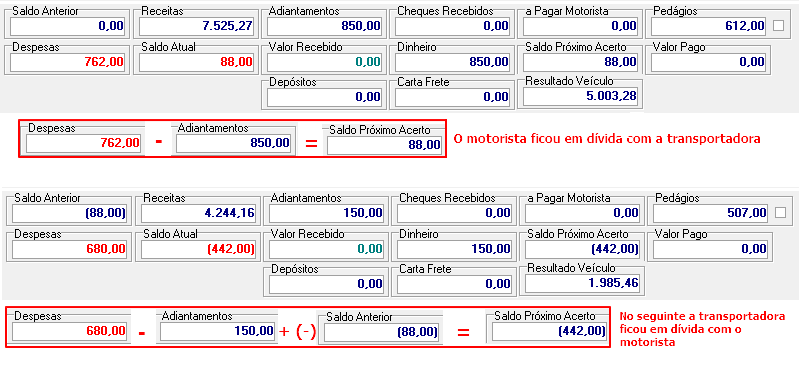Image resolution: width=803 pixels, height=368 pixels.
Task: Select Carta Frete field beside Resultado Veículo 1.985,46
Action: tap(455, 284)
